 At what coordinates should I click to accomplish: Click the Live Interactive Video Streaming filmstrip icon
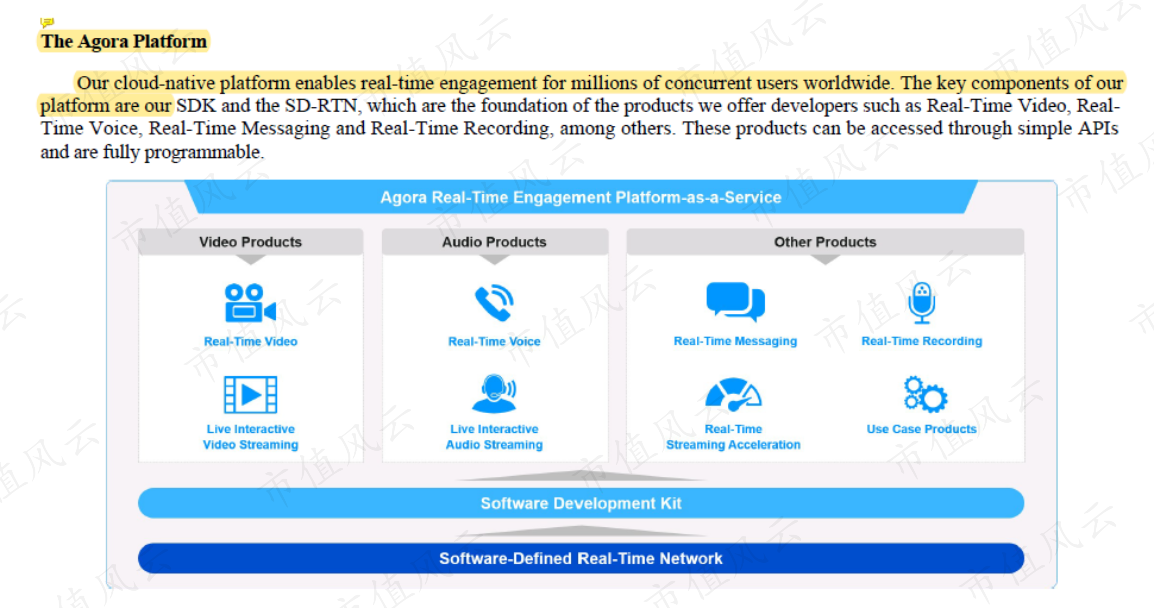pos(250,395)
